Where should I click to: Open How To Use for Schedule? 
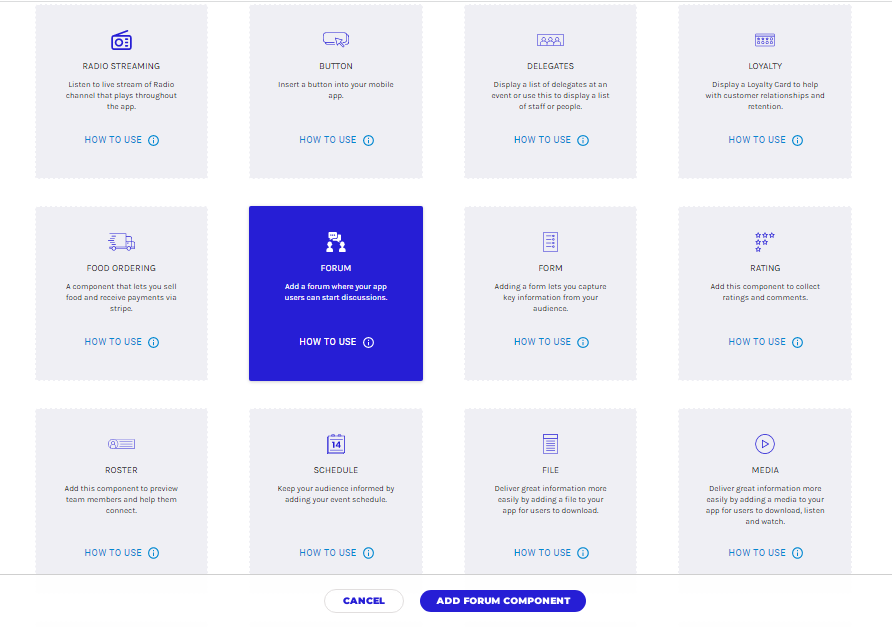[328, 553]
